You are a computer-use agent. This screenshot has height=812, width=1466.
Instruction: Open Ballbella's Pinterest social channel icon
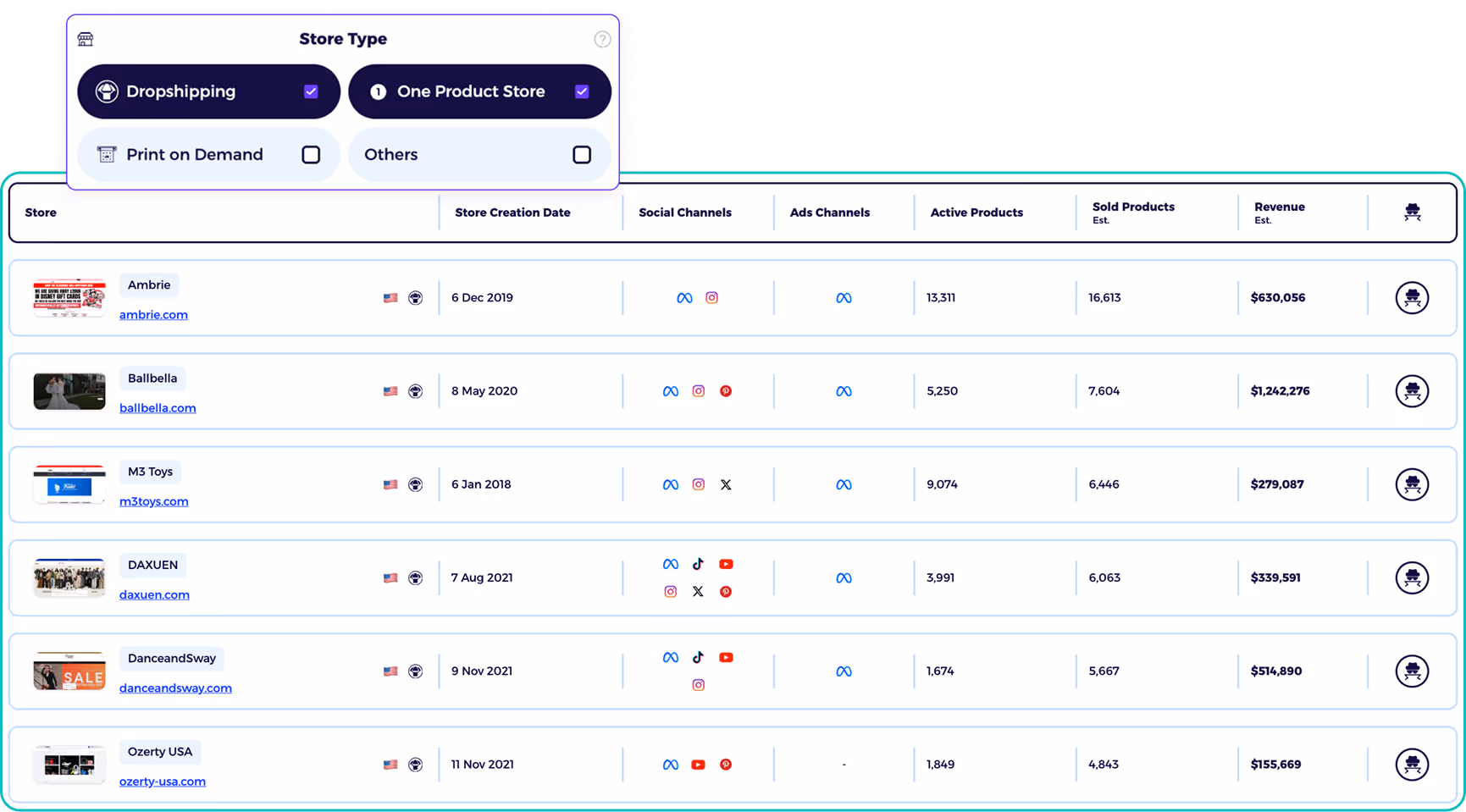[x=726, y=391]
